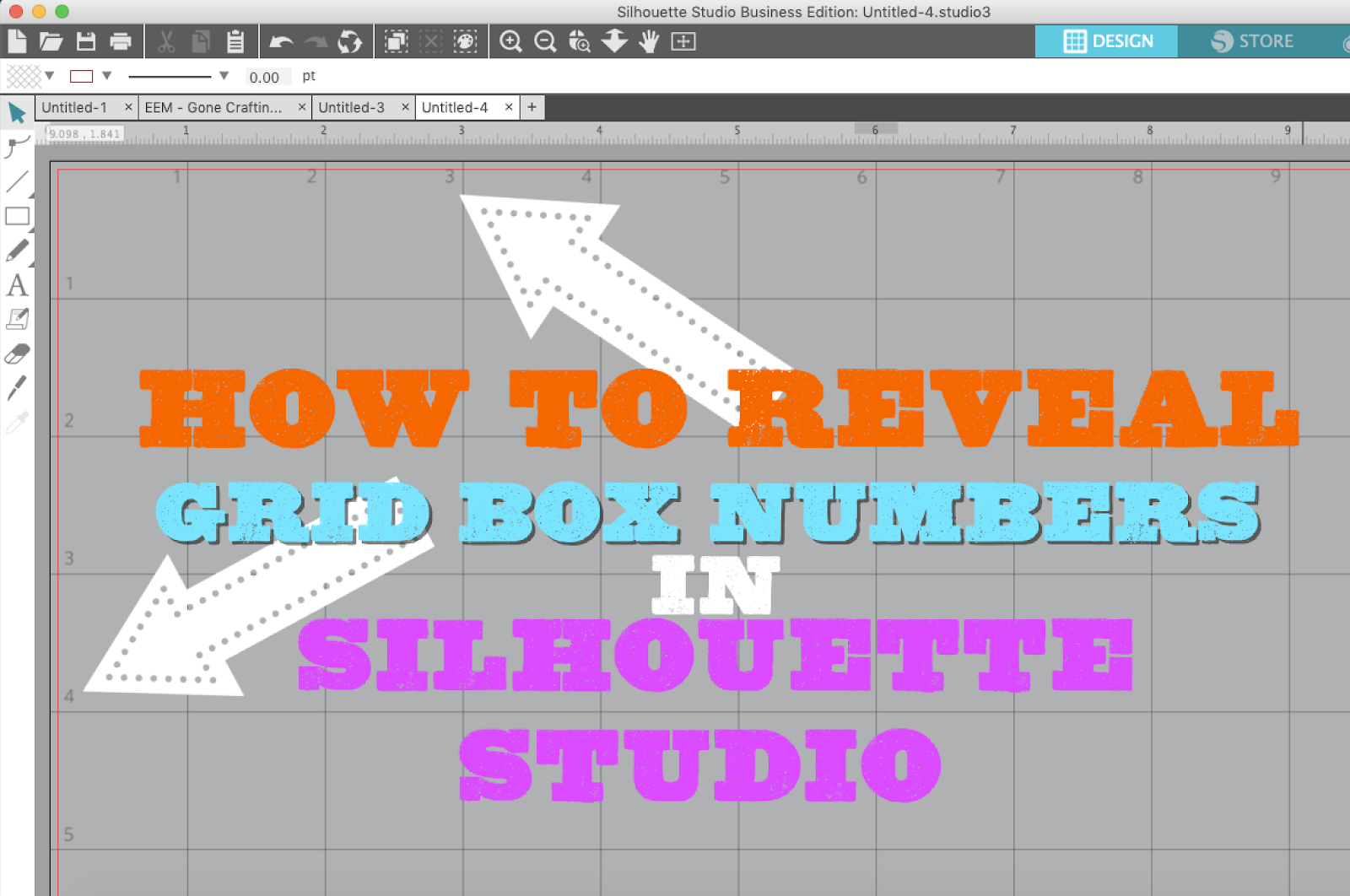The height and width of the screenshot is (896, 1350).
Task: Select the Knife tool
Action: click(17, 387)
